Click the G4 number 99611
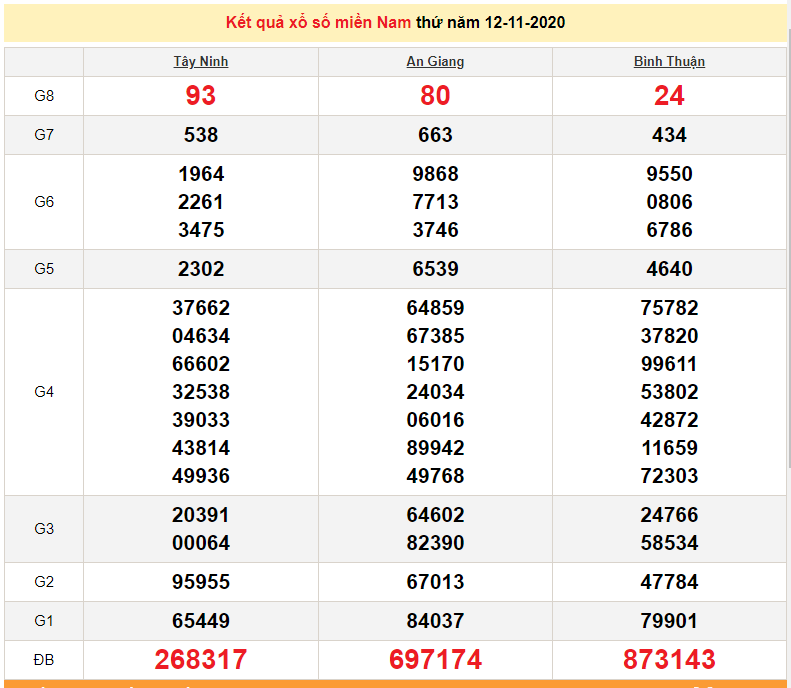791x688 pixels. pos(669,364)
